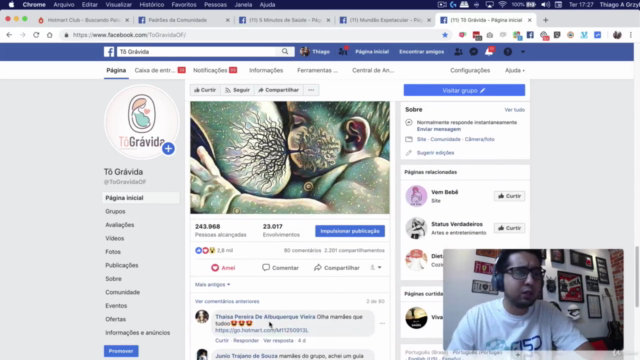Open Ver comentários anteriores link

coord(227,301)
